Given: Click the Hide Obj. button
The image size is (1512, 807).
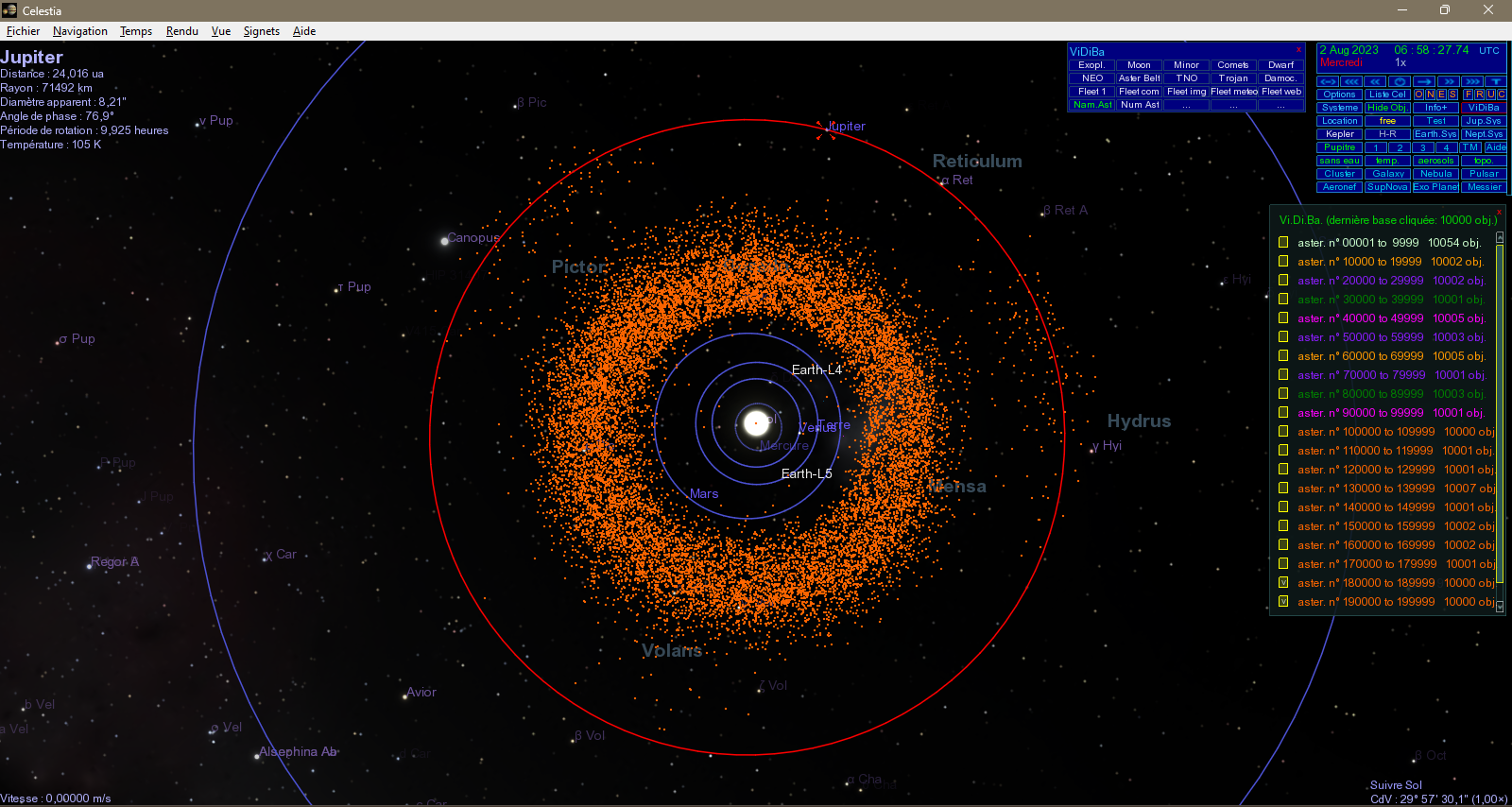Looking at the screenshot, I should point(1387,108).
